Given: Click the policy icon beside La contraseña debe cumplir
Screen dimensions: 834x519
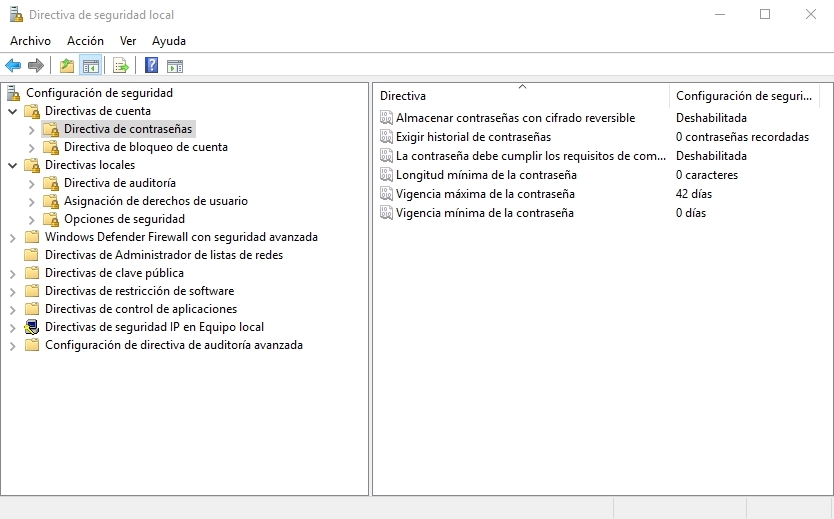Looking at the screenshot, I should click(386, 156).
